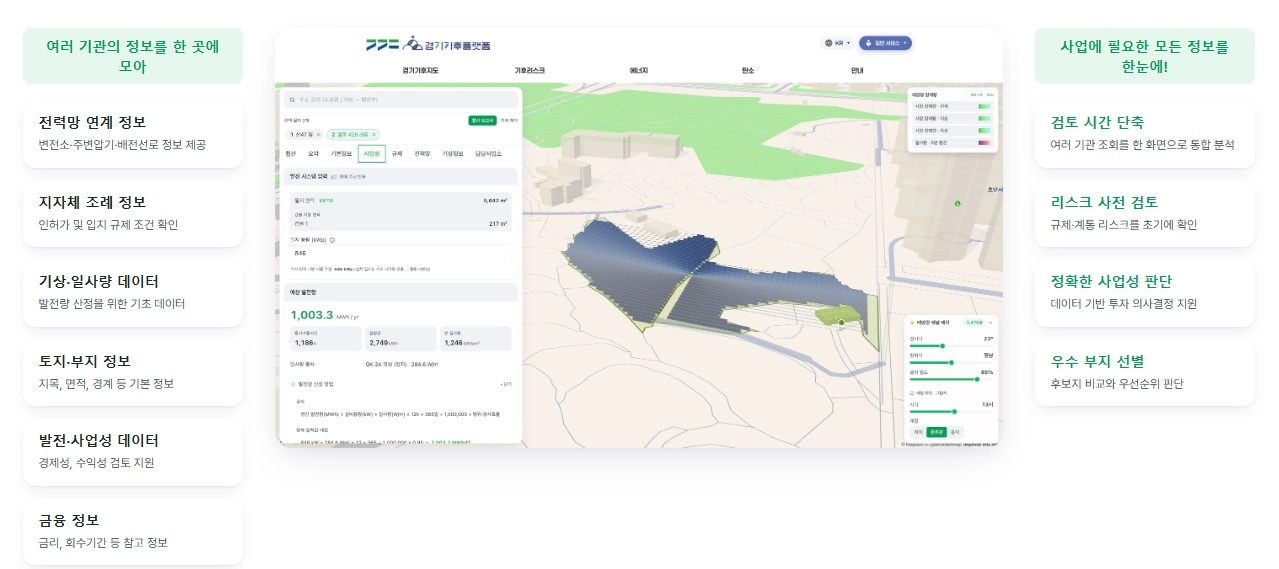Click the green 합산 보고서 button
Image resolution: width=1279 pixels, height=569 pixels.
coord(482,120)
